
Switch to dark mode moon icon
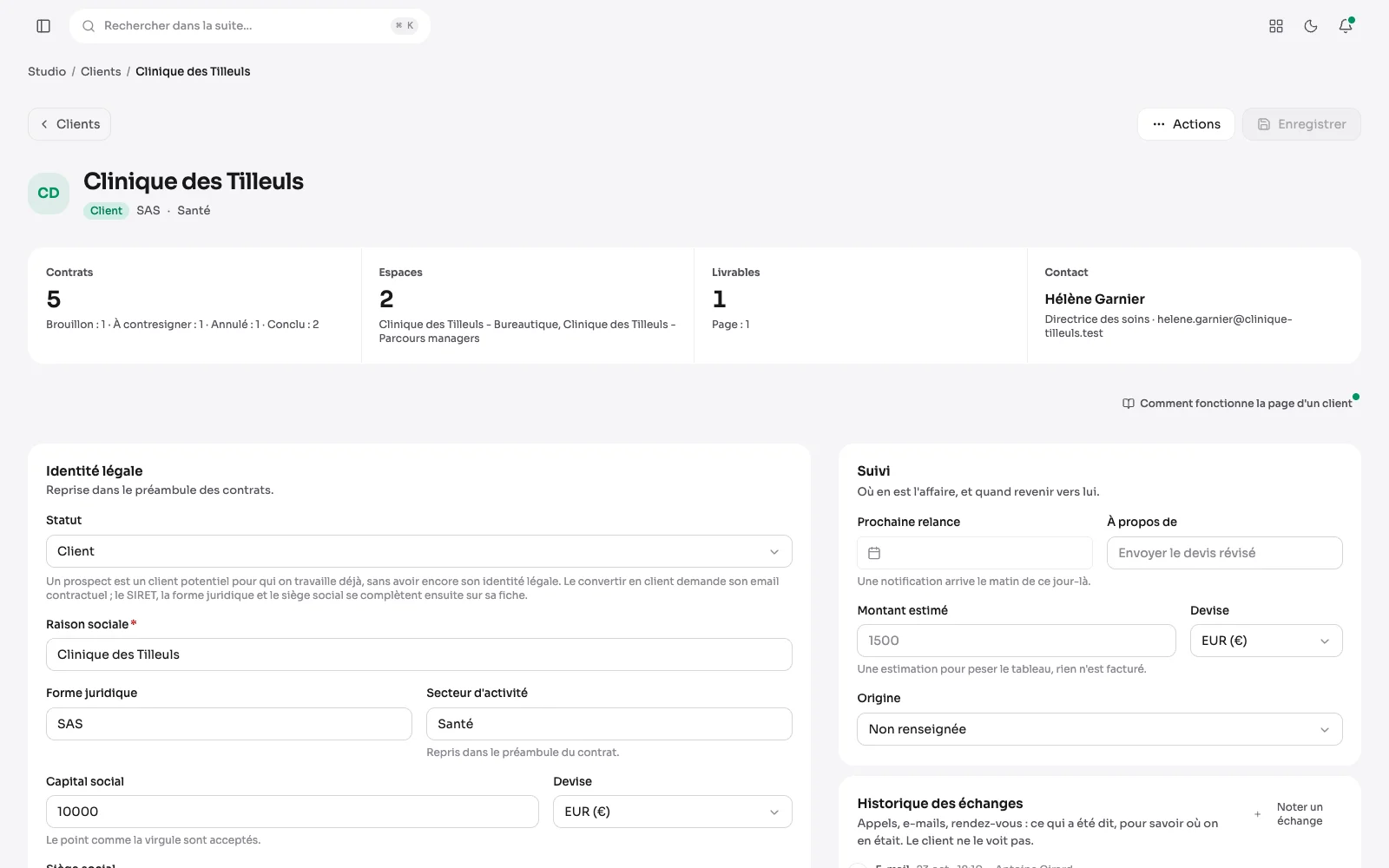click(x=1311, y=26)
